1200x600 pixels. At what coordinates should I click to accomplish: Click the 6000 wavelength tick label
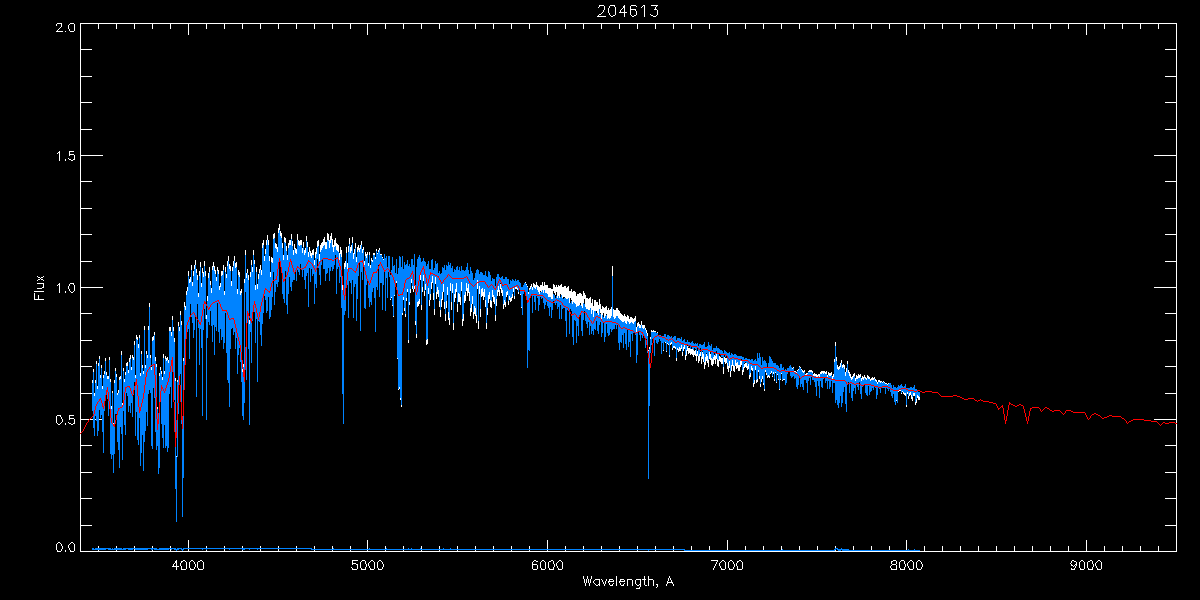tap(547, 564)
